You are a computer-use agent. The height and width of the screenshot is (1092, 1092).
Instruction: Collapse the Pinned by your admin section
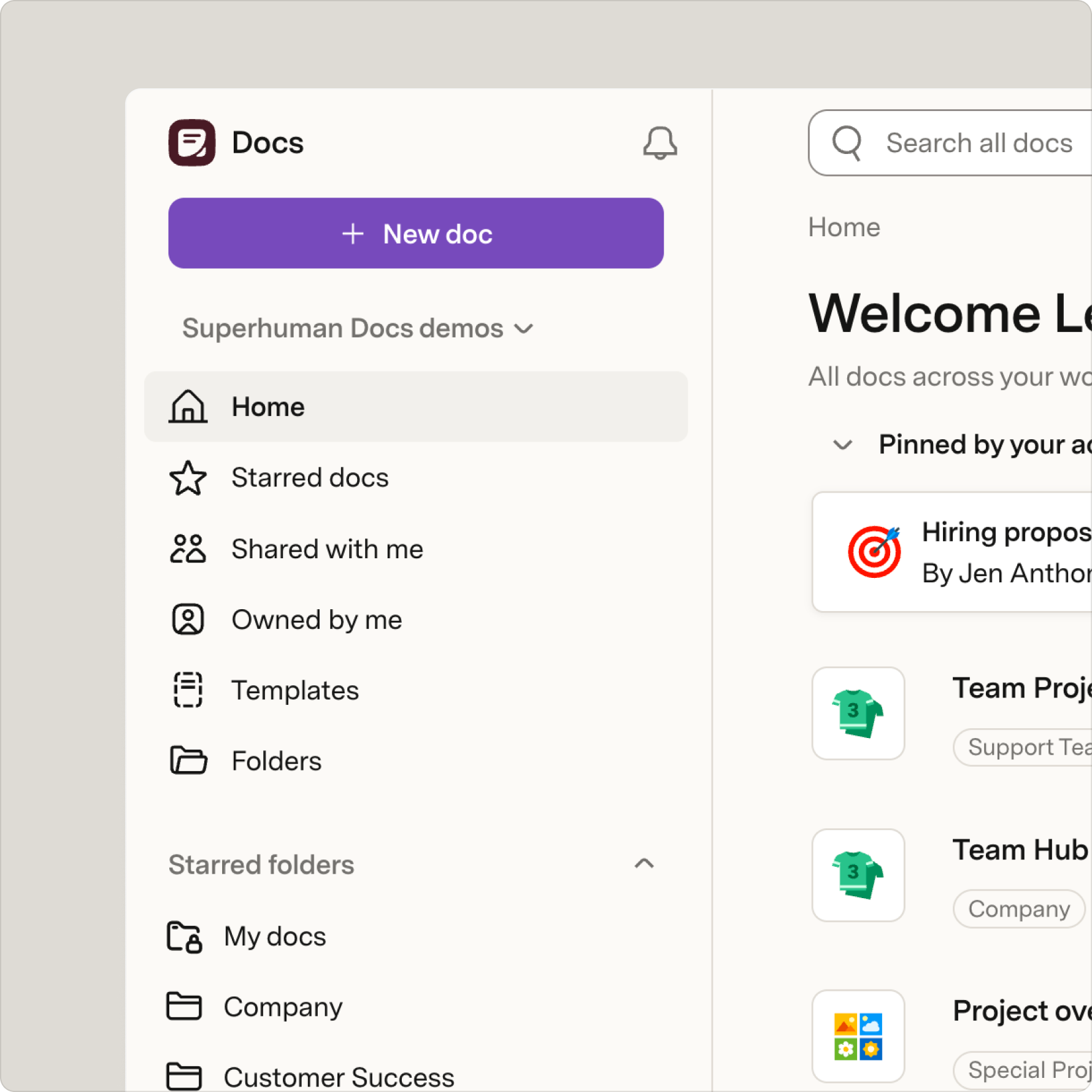point(843,445)
